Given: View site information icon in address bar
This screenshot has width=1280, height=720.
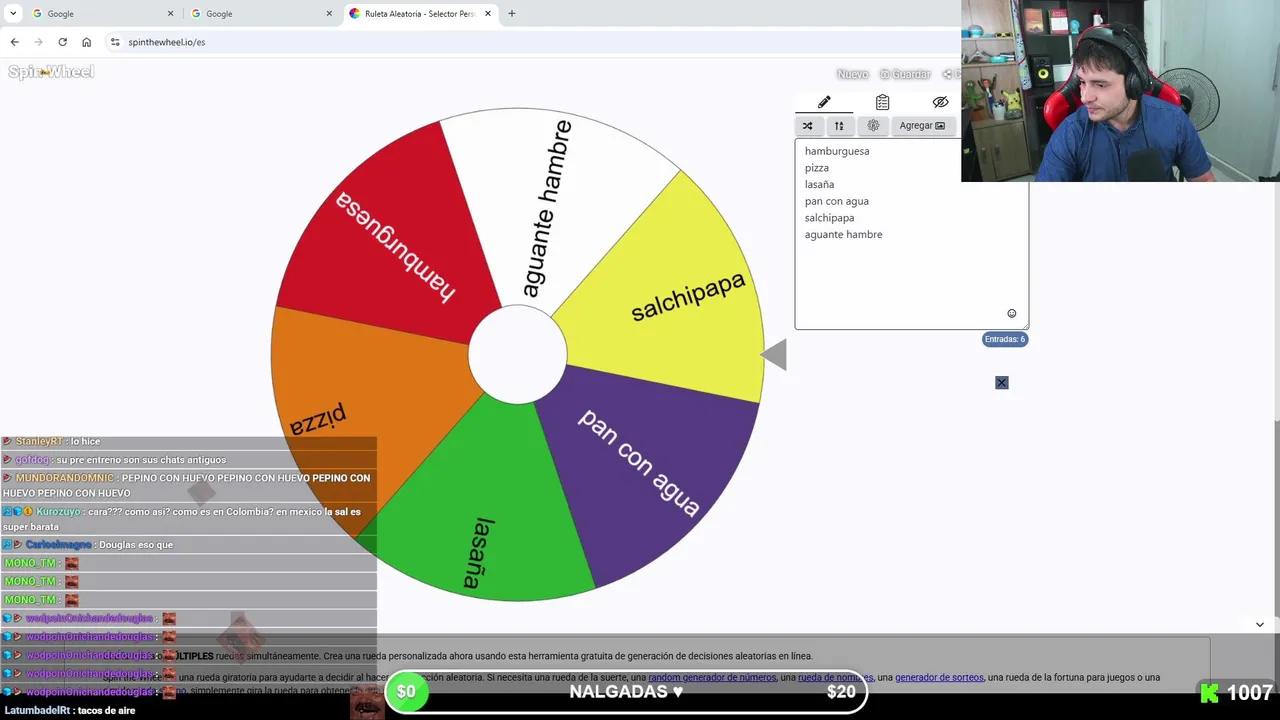Looking at the screenshot, I should pos(115,42).
